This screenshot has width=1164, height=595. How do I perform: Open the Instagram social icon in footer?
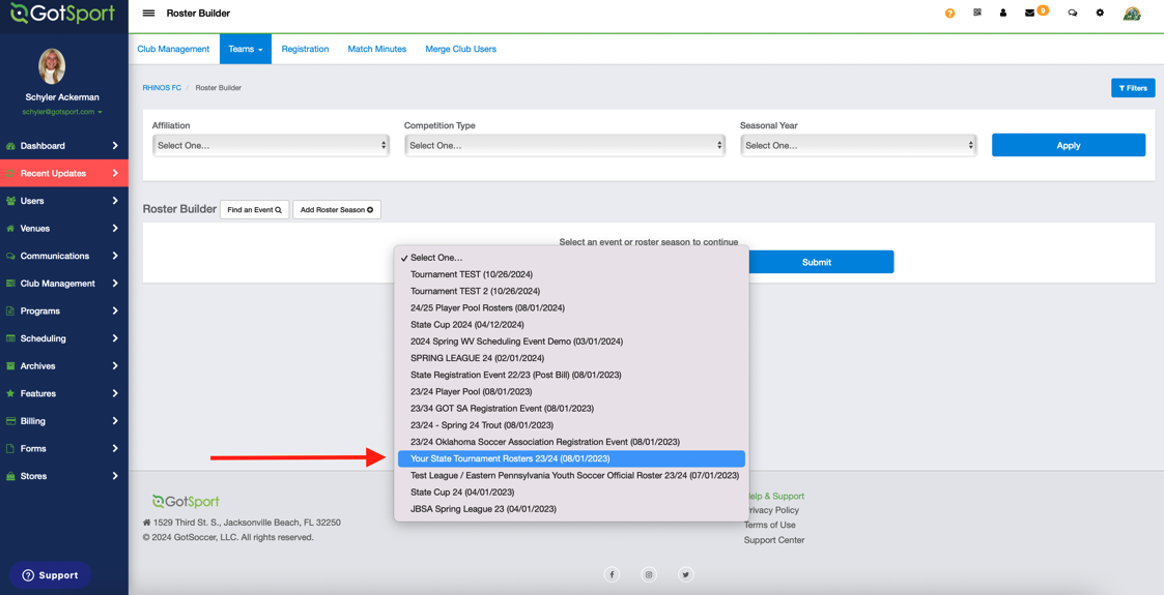point(649,574)
